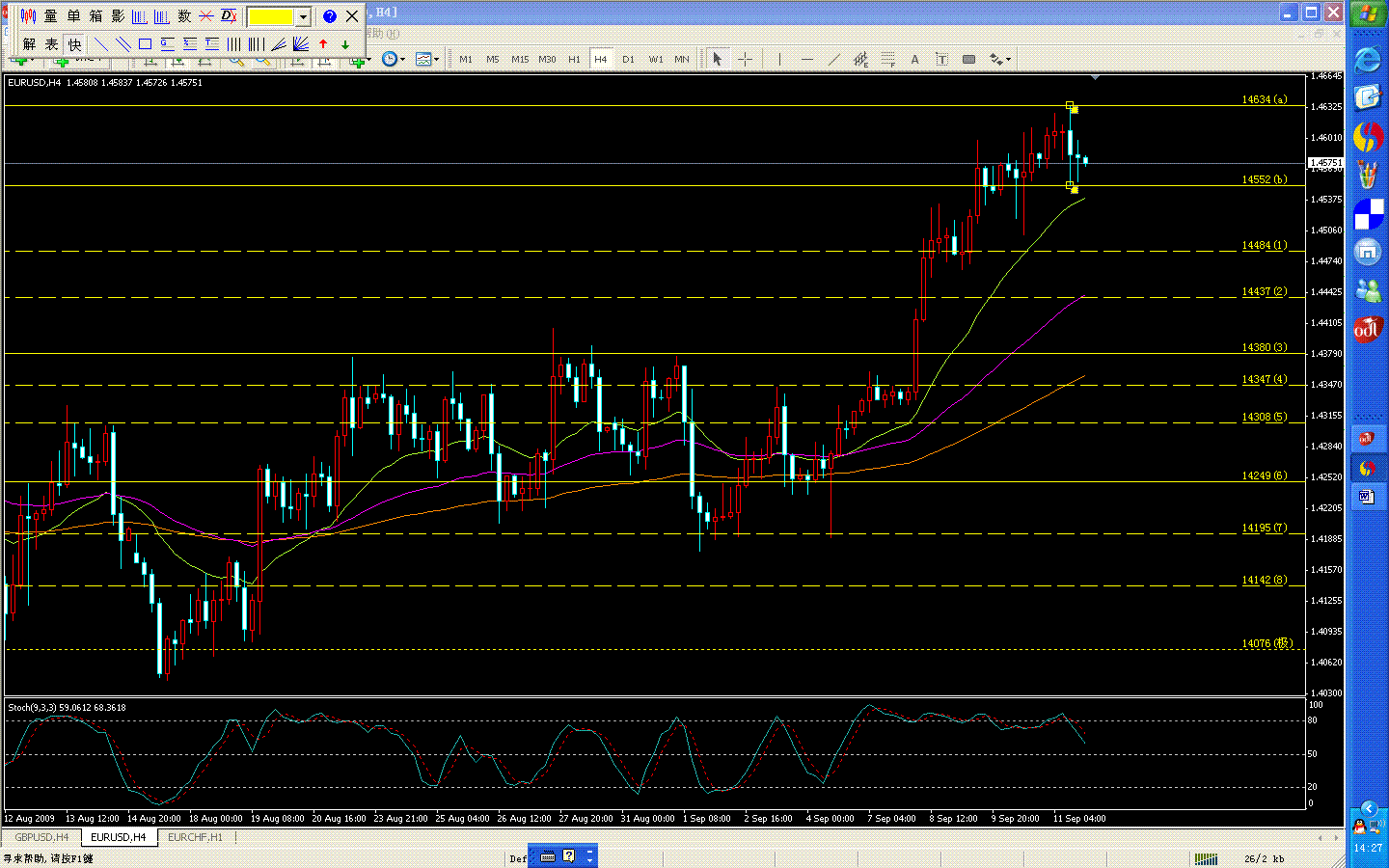Select the single blue trendline tool
The height and width of the screenshot is (868, 1389).
[x=101, y=44]
